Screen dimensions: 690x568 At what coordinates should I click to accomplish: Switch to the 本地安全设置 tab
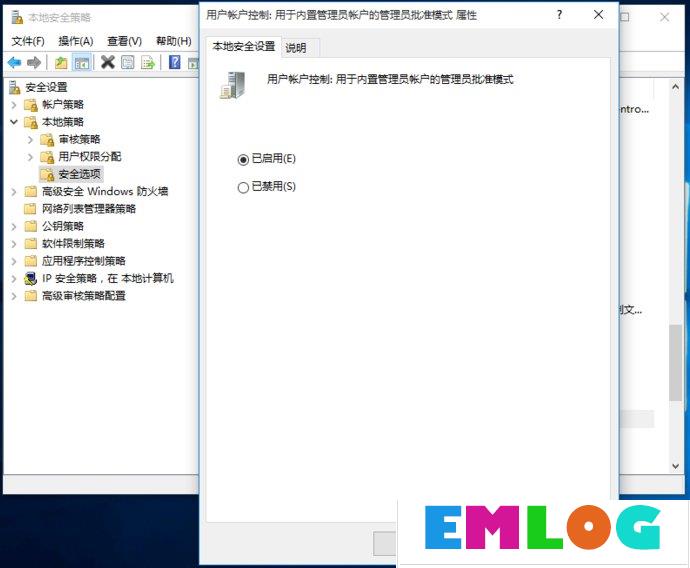[243, 46]
